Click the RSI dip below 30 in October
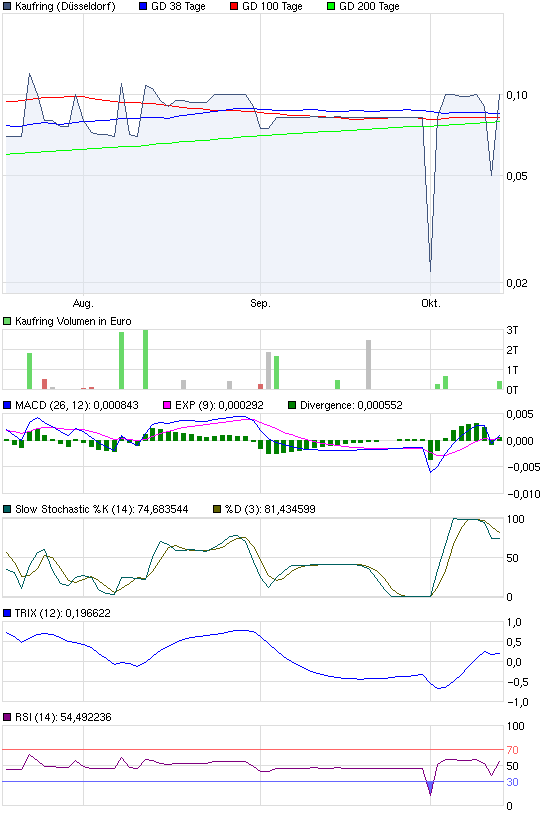The width and height of the screenshot is (545, 814). (430, 789)
